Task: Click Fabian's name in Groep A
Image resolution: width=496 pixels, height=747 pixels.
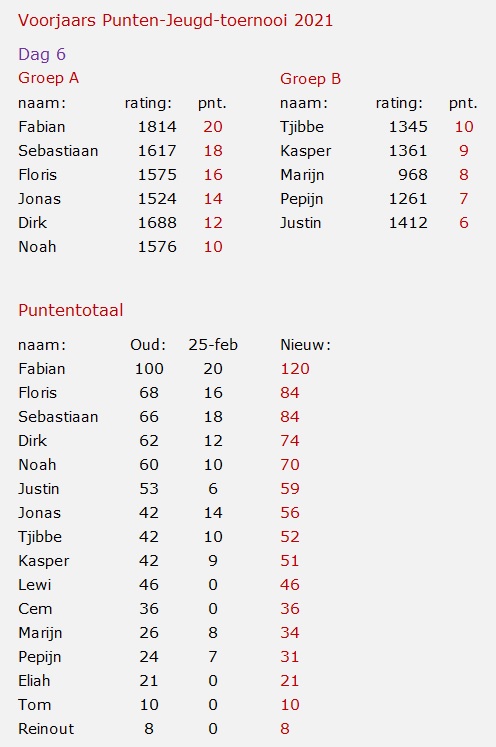Action: [42, 127]
